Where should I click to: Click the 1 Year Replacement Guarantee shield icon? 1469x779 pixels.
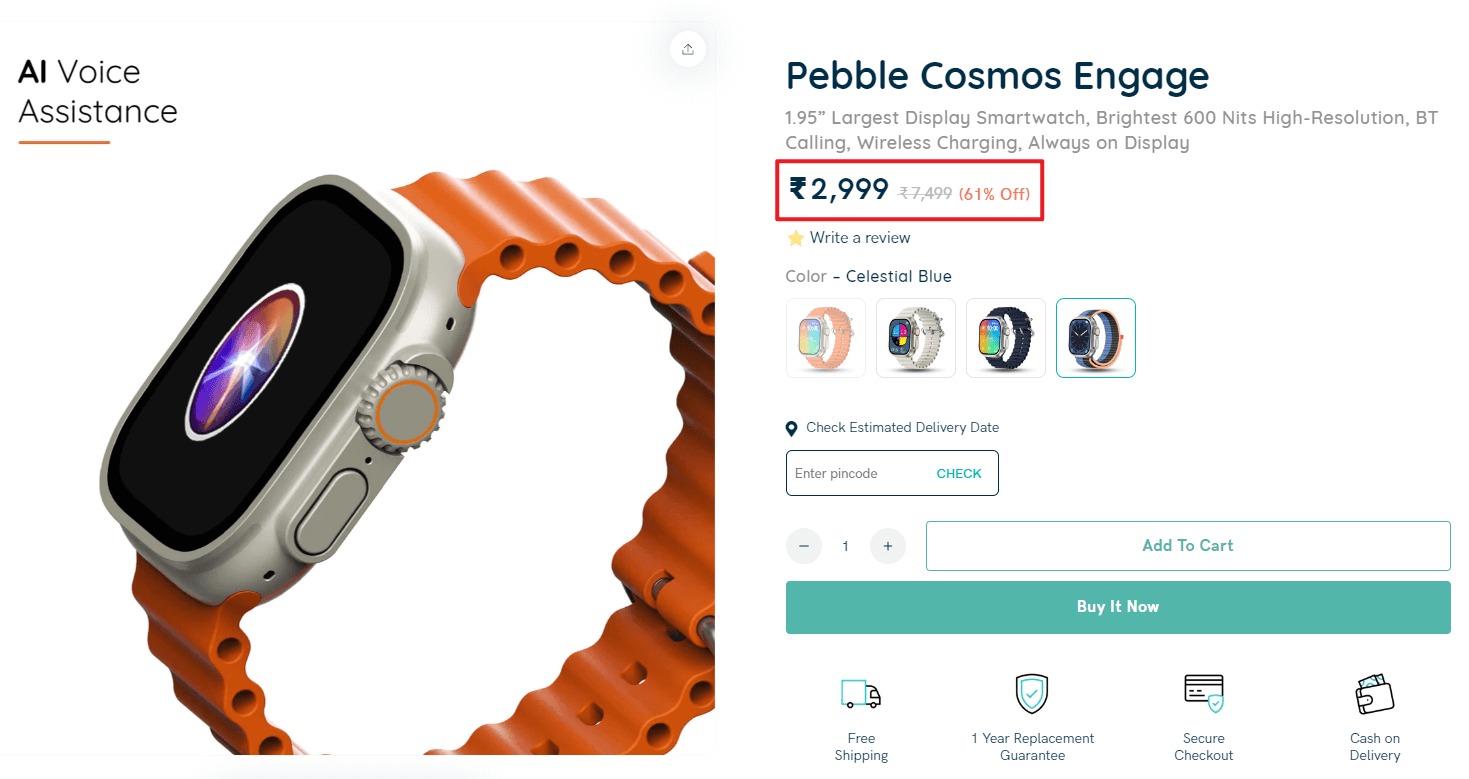(x=1031, y=693)
